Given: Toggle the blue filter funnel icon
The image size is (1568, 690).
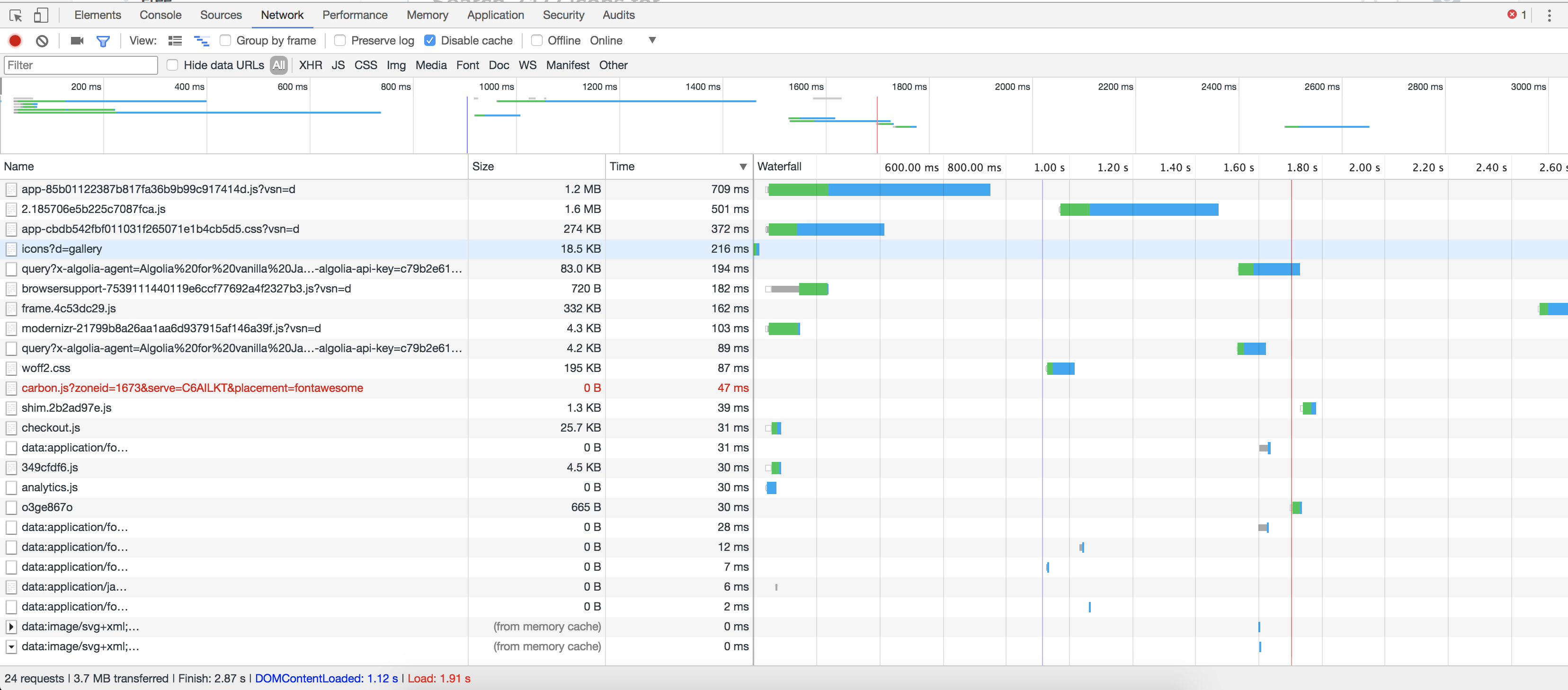Looking at the screenshot, I should click(103, 41).
